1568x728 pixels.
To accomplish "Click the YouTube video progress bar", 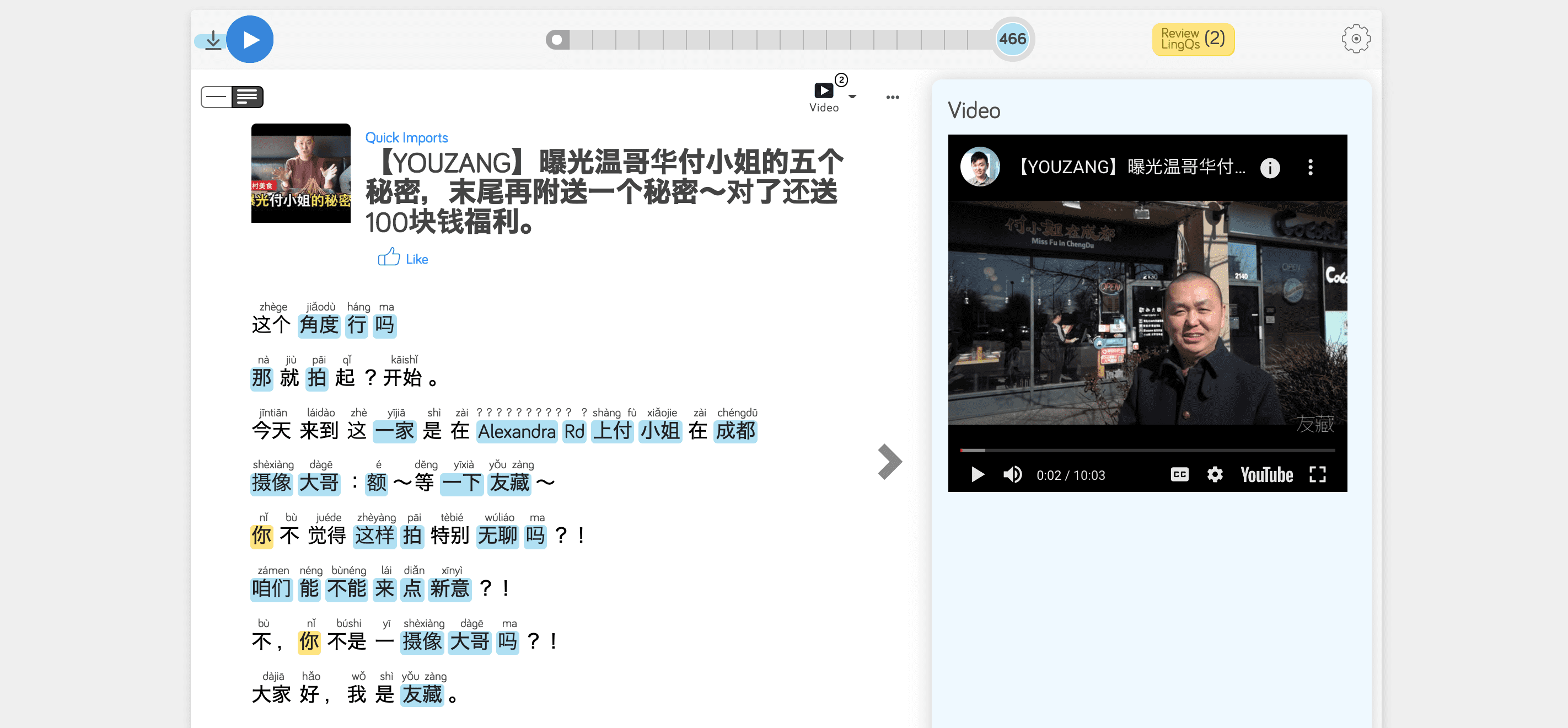I will coord(1147,451).
